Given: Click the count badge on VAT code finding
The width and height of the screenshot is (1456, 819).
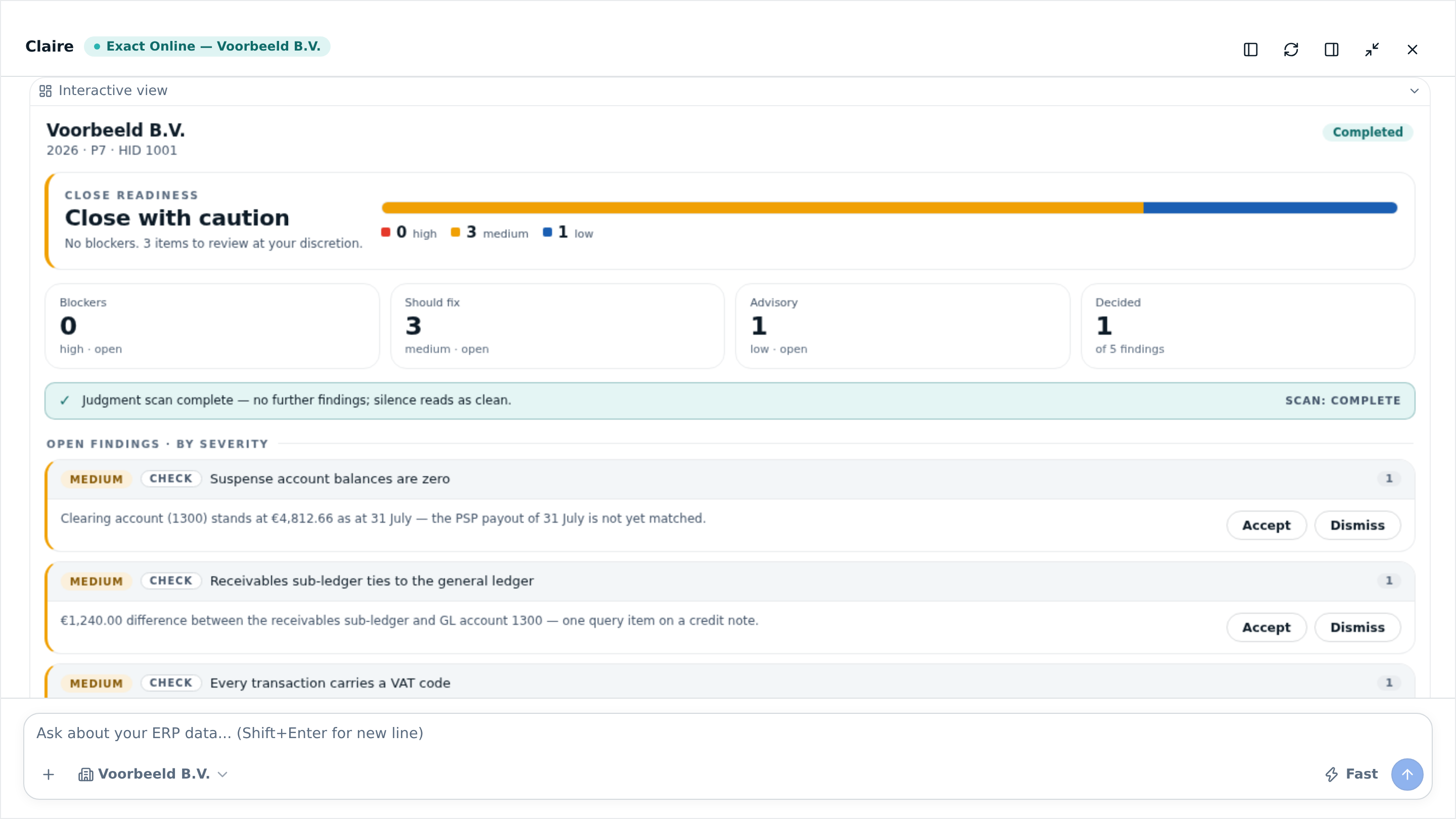Looking at the screenshot, I should (x=1389, y=683).
